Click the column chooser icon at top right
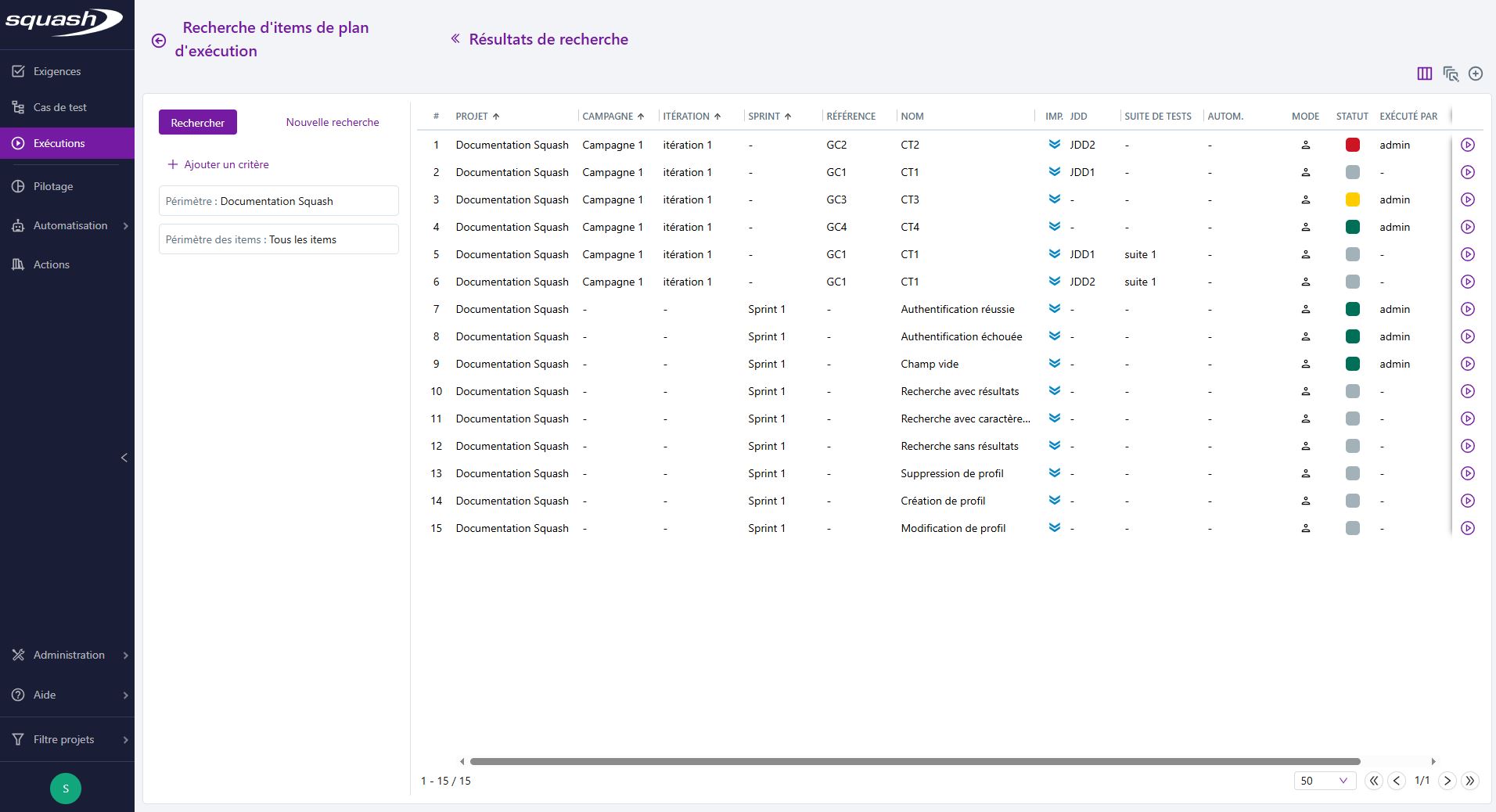The height and width of the screenshot is (812, 1496). (x=1424, y=74)
